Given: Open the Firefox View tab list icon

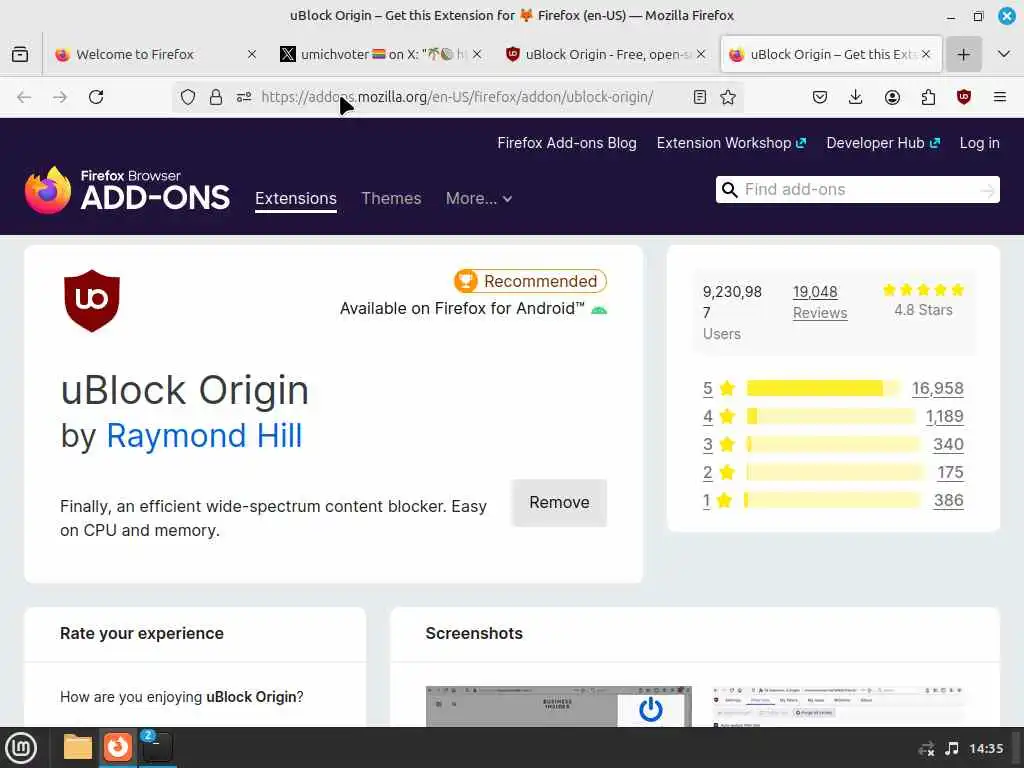Looking at the screenshot, I should click(20, 54).
